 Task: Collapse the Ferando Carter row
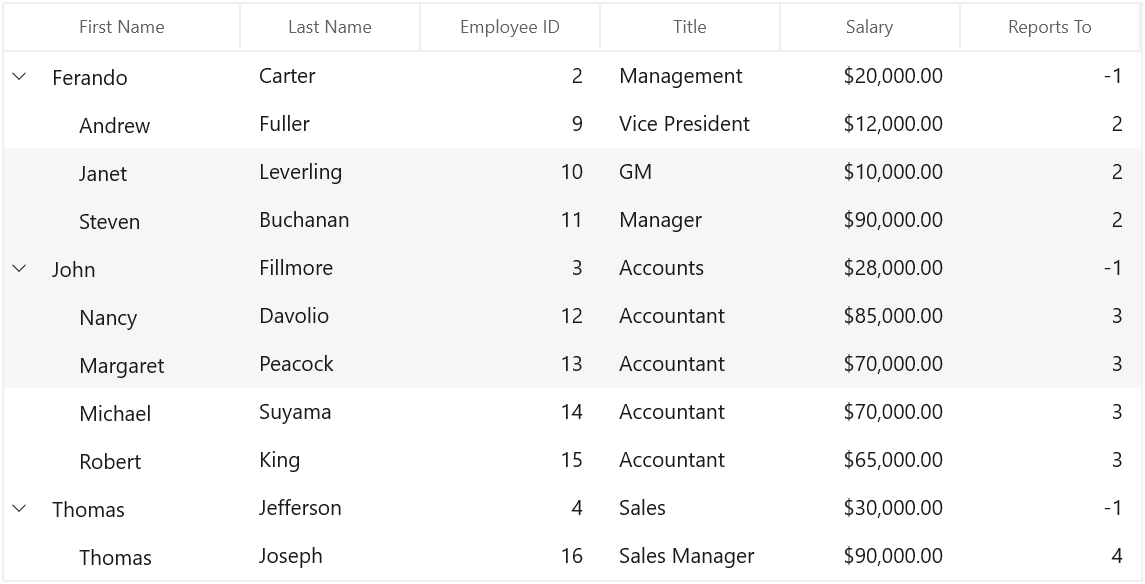click(20, 76)
